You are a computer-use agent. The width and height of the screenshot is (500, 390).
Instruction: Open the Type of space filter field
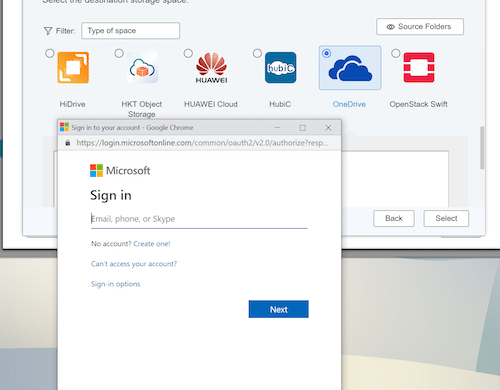(x=131, y=31)
